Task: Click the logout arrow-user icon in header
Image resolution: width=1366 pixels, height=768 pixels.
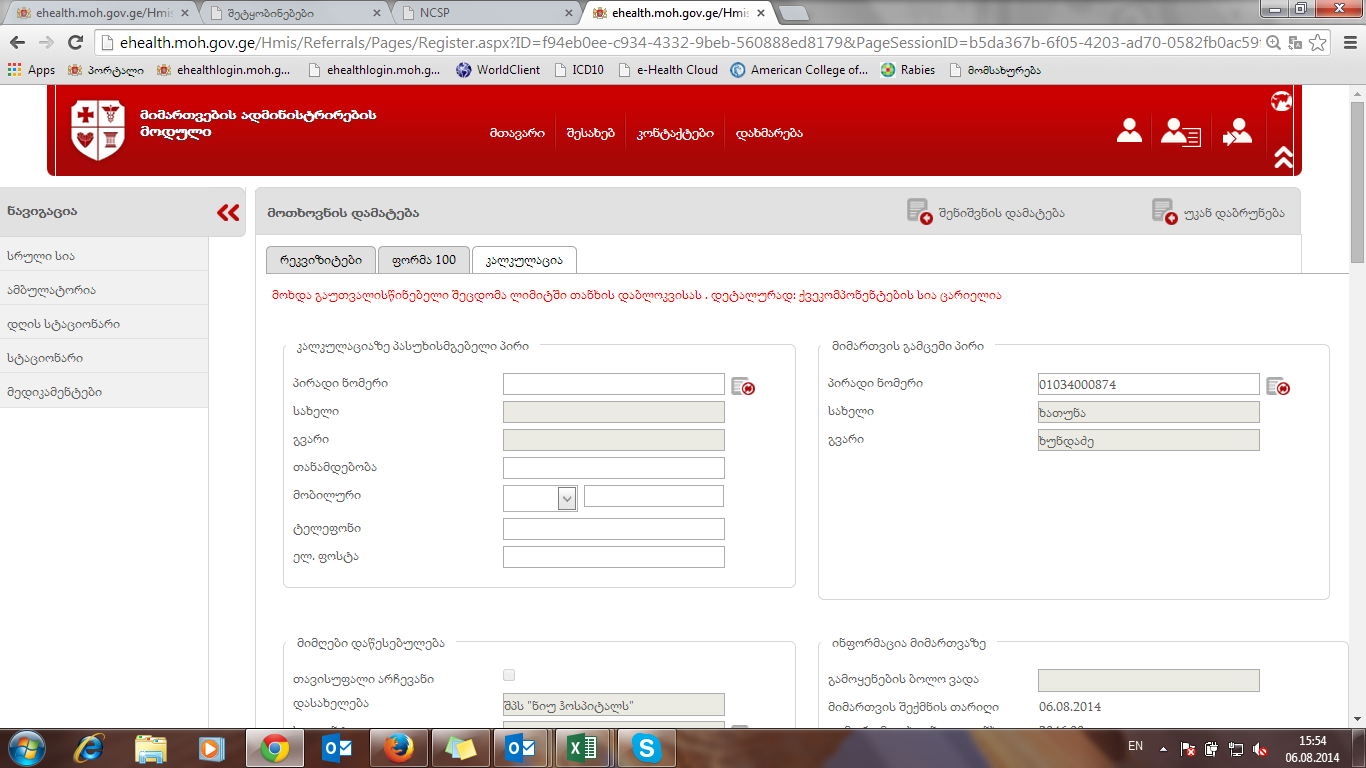Action: click(x=1237, y=132)
